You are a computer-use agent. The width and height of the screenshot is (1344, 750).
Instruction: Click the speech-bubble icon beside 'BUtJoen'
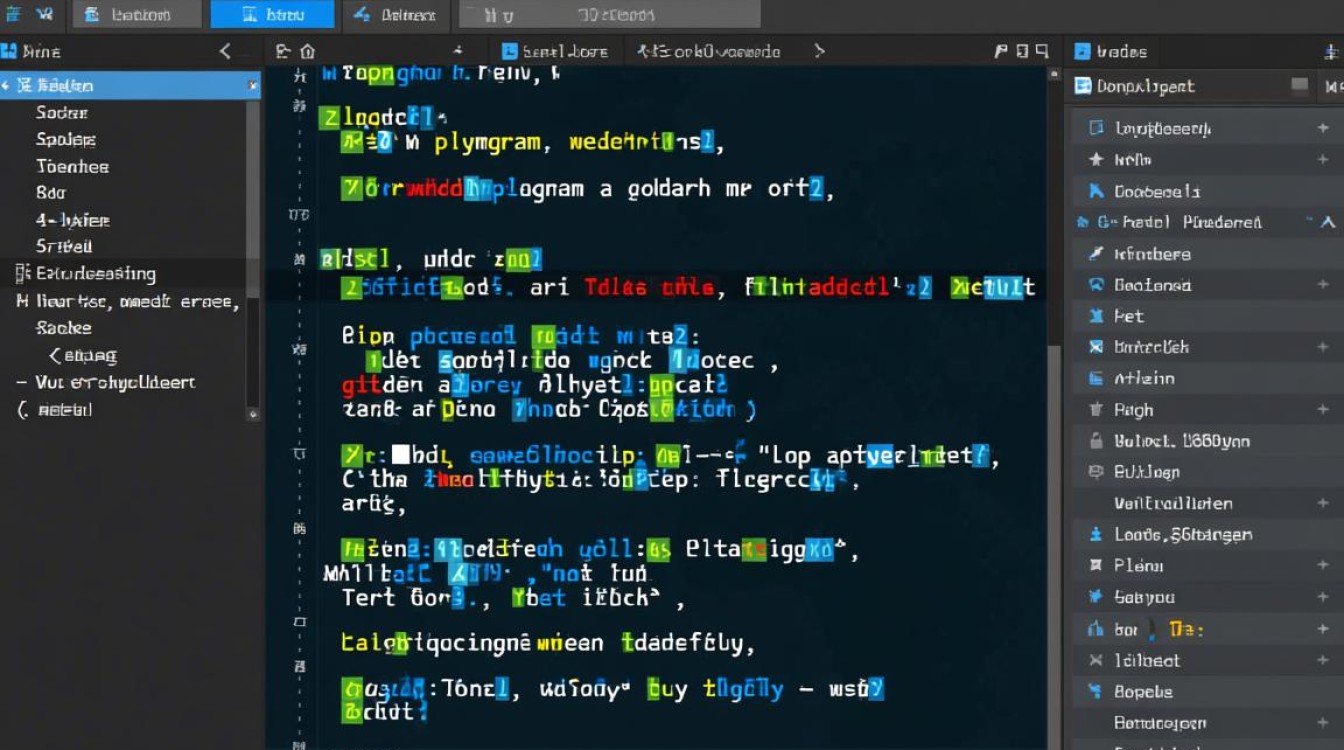pos(1095,472)
